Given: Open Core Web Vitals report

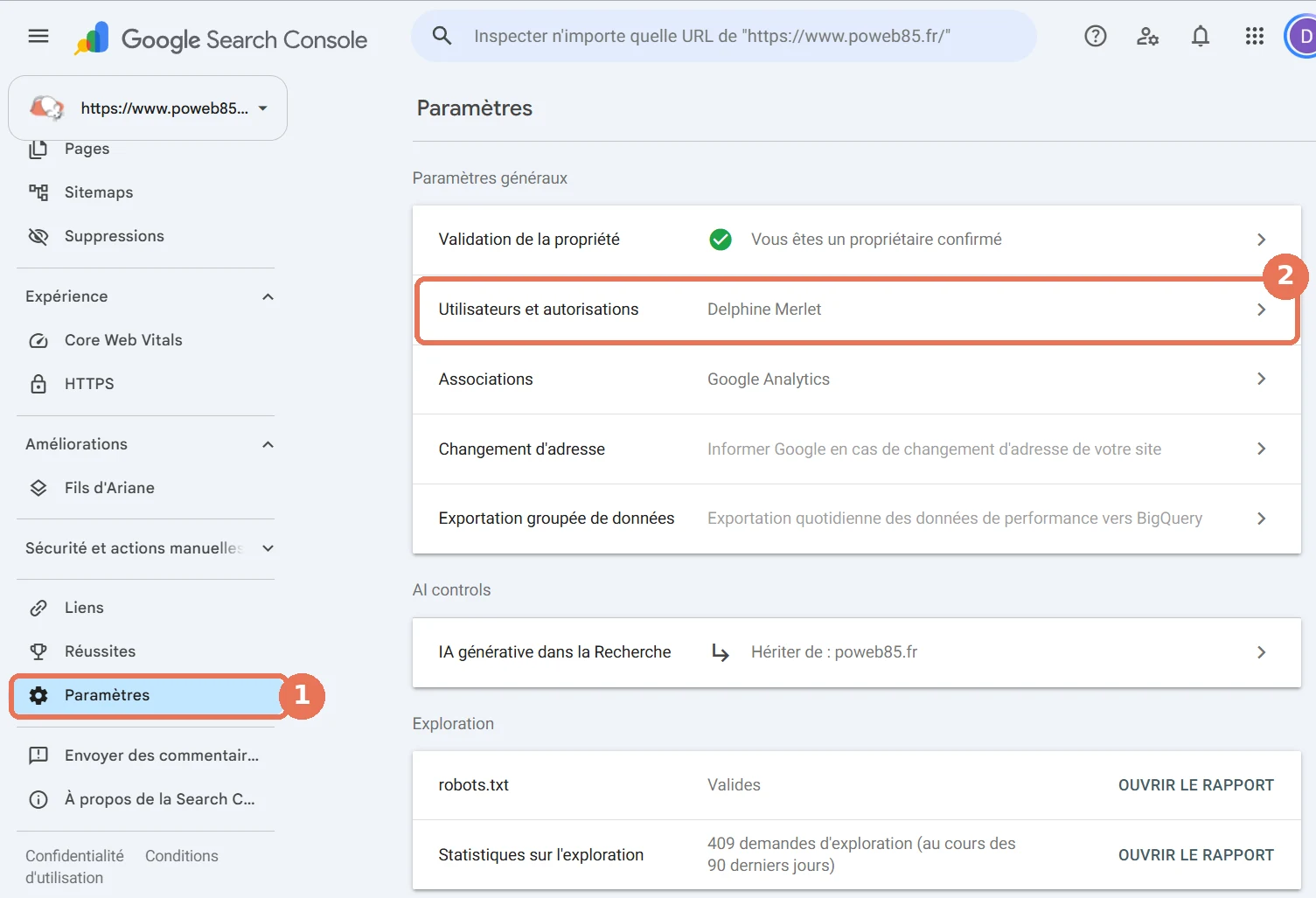Looking at the screenshot, I should pos(123,340).
